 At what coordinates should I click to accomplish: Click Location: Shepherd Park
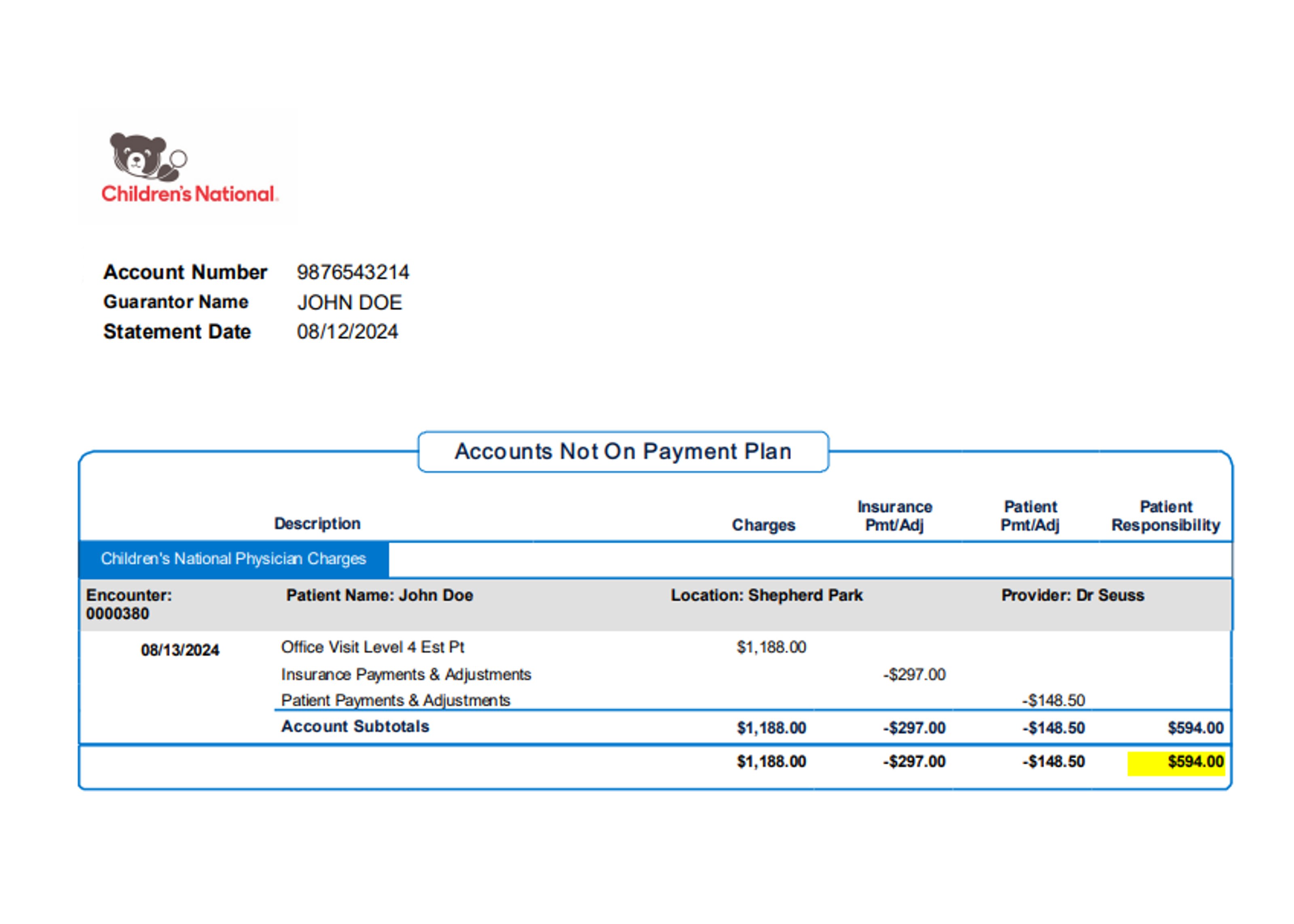point(767,595)
